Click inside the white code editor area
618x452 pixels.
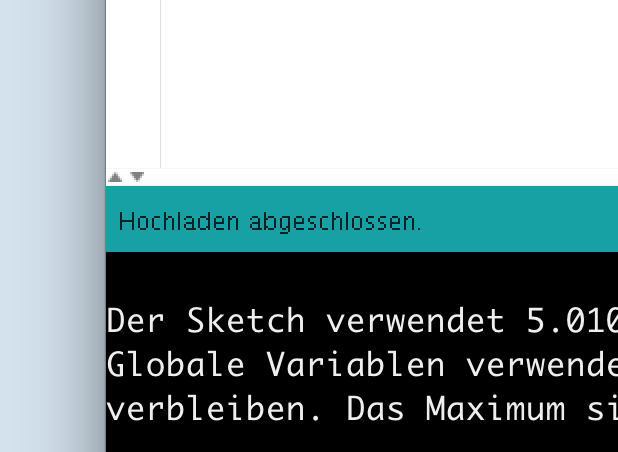[x=389, y=84]
